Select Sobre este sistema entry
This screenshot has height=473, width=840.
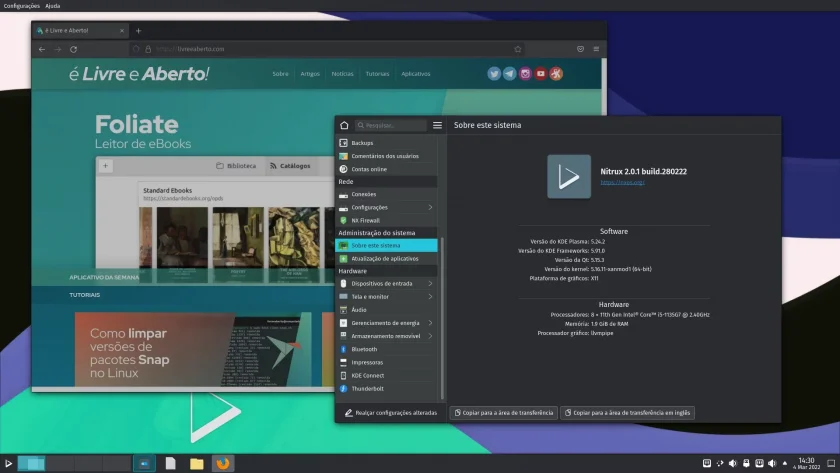386,245
